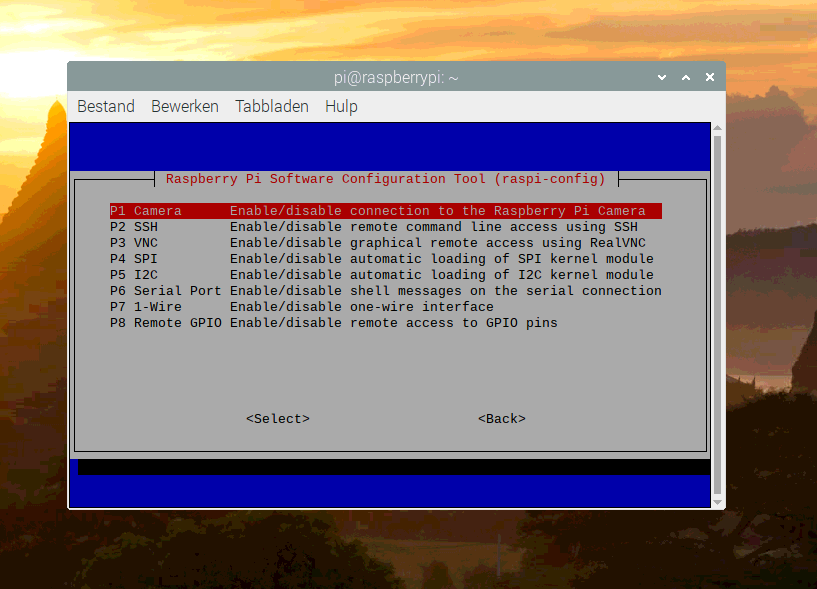Select the P7 1-Wire option
This screenshot has height=589, width=817.
tap(386, 306)
